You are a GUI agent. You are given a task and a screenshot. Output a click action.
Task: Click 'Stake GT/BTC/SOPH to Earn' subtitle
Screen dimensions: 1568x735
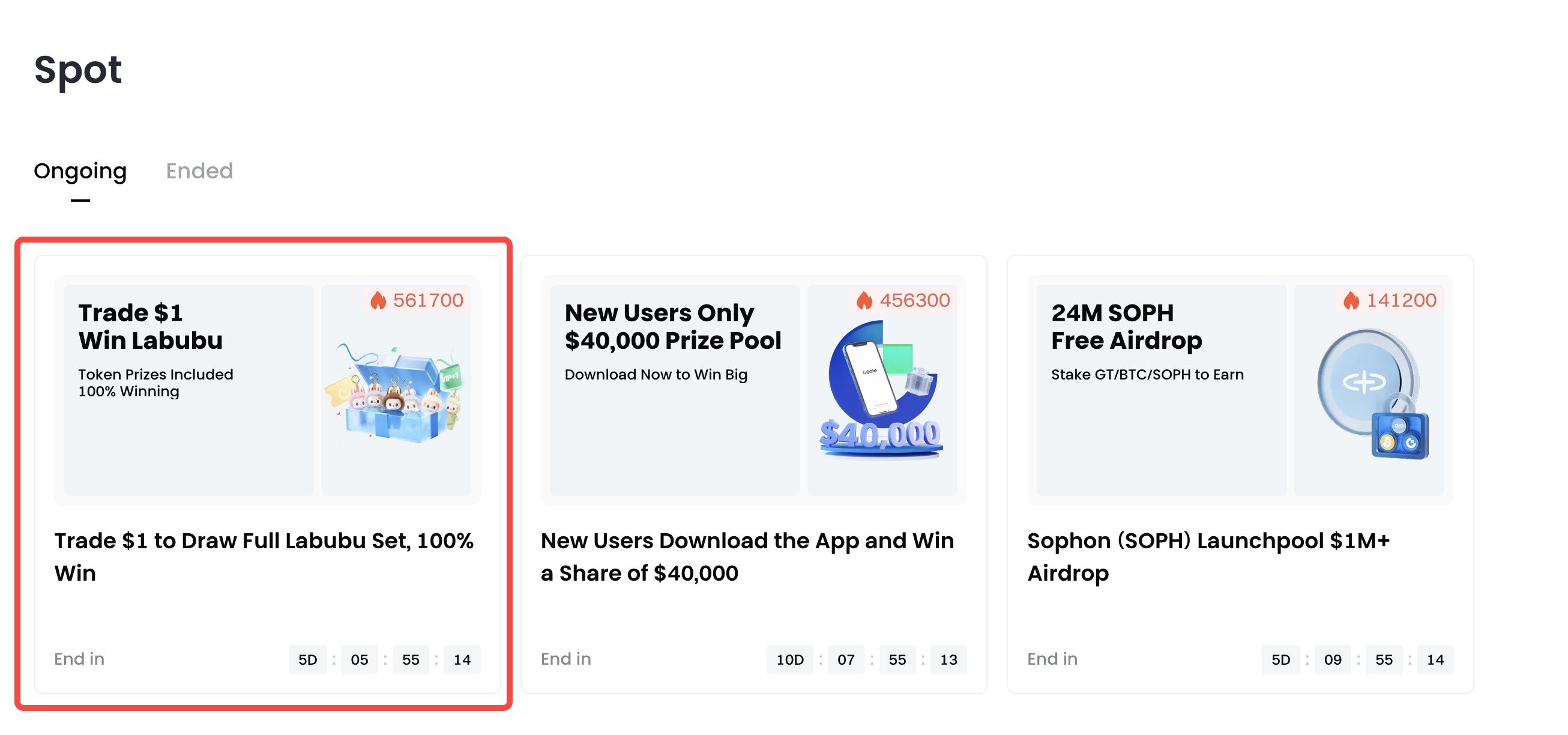pyautogui.click(x=1147, y=375)
